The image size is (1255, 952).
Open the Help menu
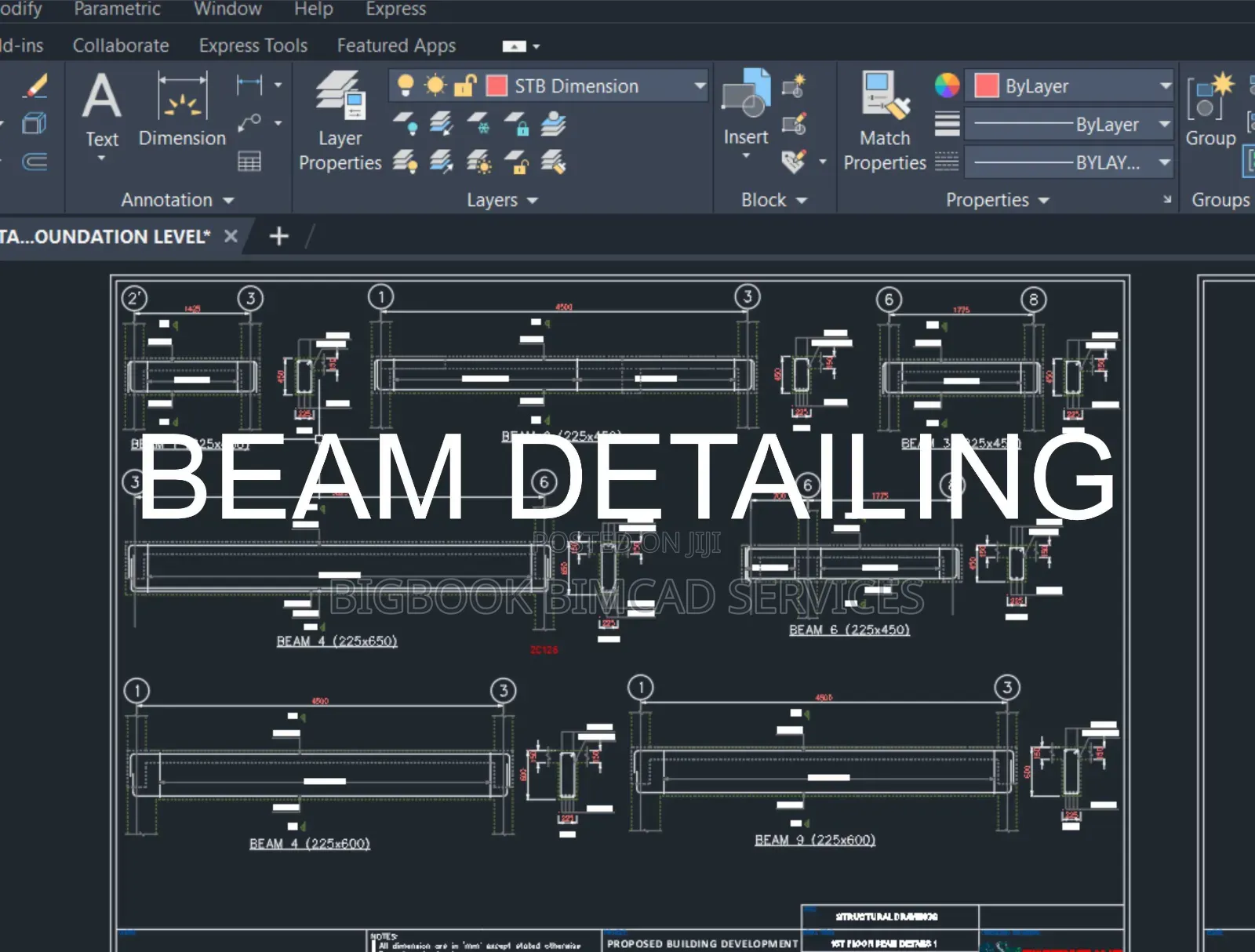click(313, 9)
